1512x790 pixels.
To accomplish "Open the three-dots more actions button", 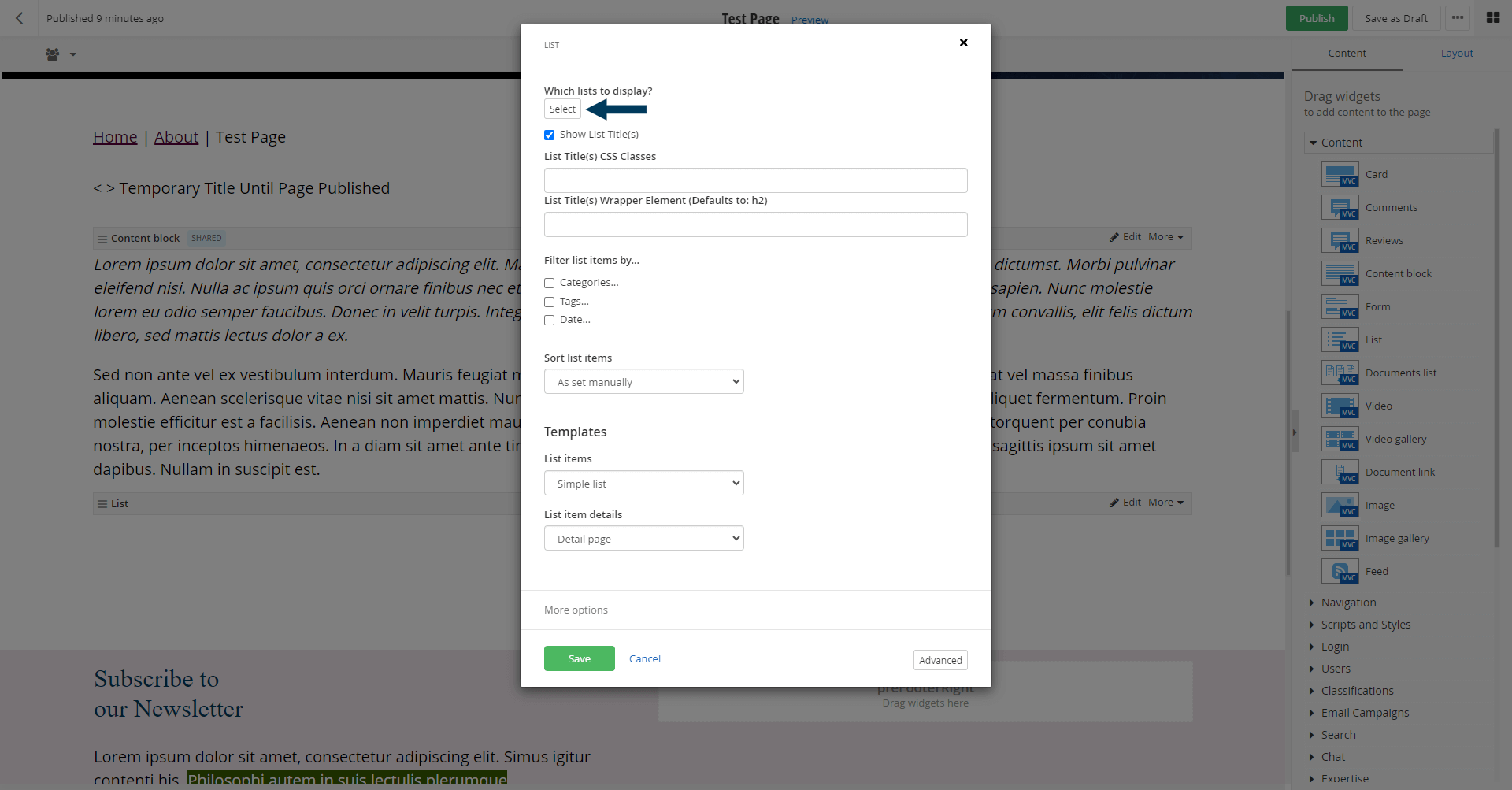I will [x=1458, y=18].
